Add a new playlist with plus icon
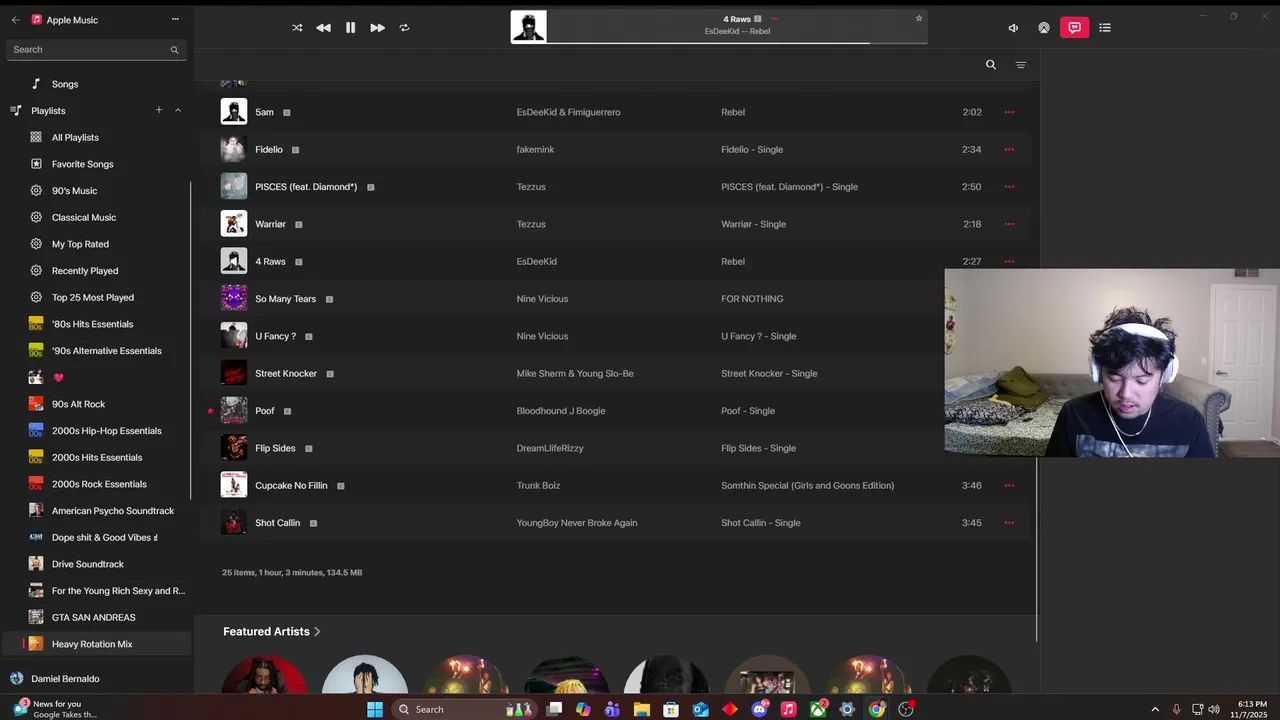 (158, 110)
